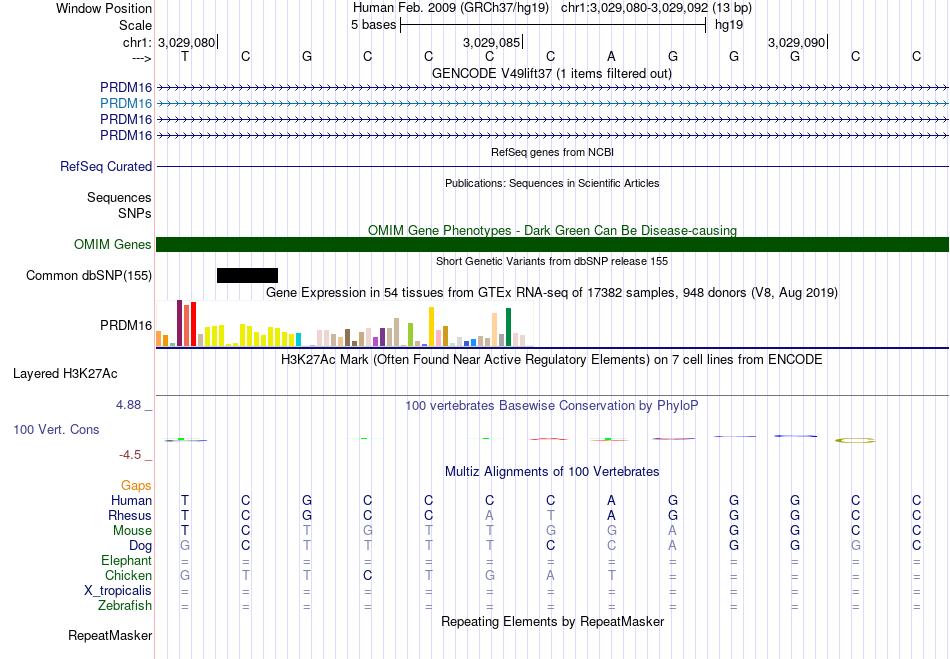Click the T base in the ruler sequence

(185, 56)
